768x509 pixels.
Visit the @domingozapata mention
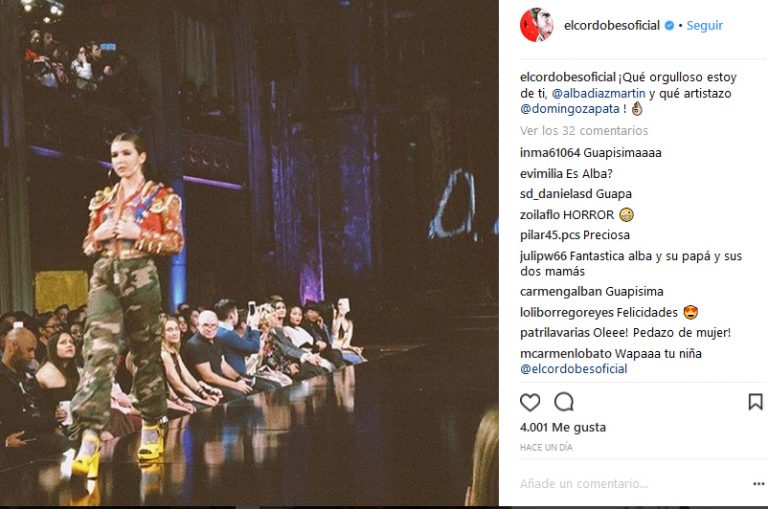[x=570, y=109]
